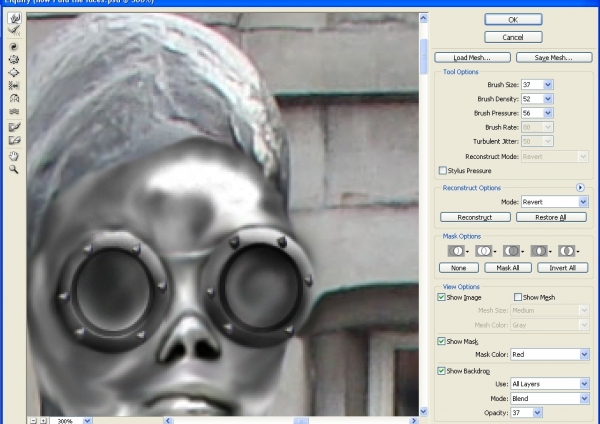
Task: Click the 300% zoom value field
Action: (x=66, y=421)
